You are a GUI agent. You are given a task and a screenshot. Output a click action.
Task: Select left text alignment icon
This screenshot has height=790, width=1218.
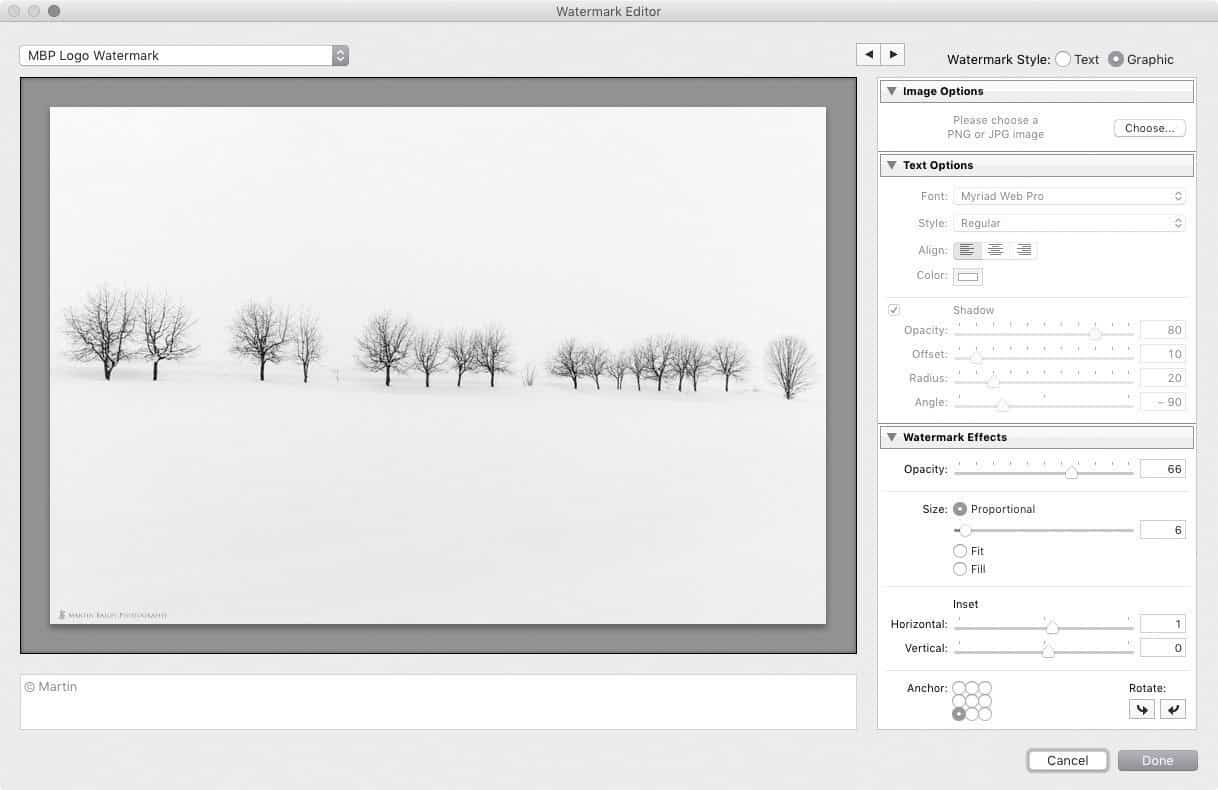click(967, 250)
